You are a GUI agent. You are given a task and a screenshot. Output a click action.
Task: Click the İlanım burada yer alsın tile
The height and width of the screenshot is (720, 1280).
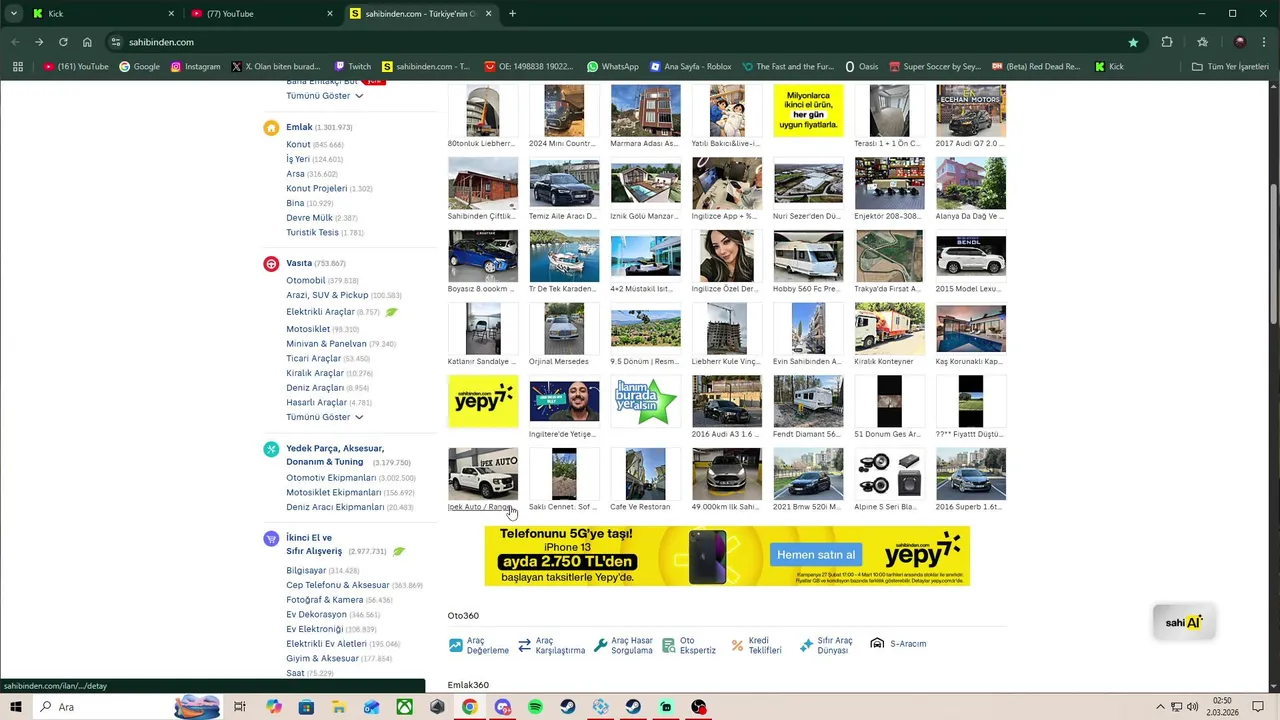point(645,401)
